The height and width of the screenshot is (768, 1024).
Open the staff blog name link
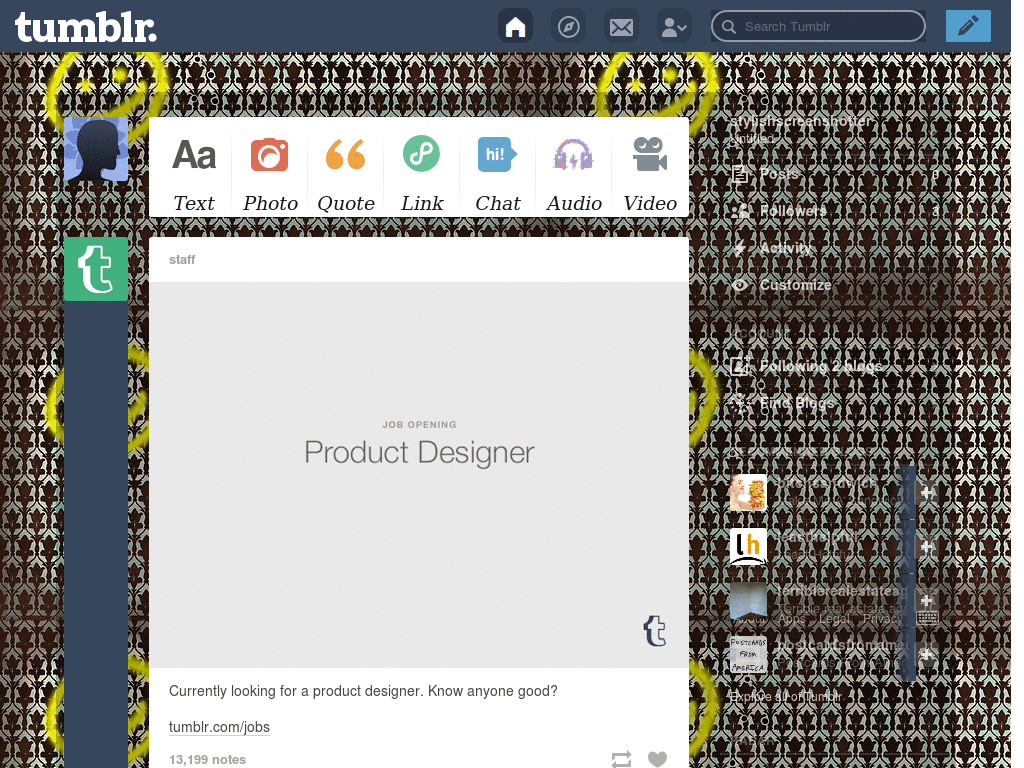[x=182, y=260]
